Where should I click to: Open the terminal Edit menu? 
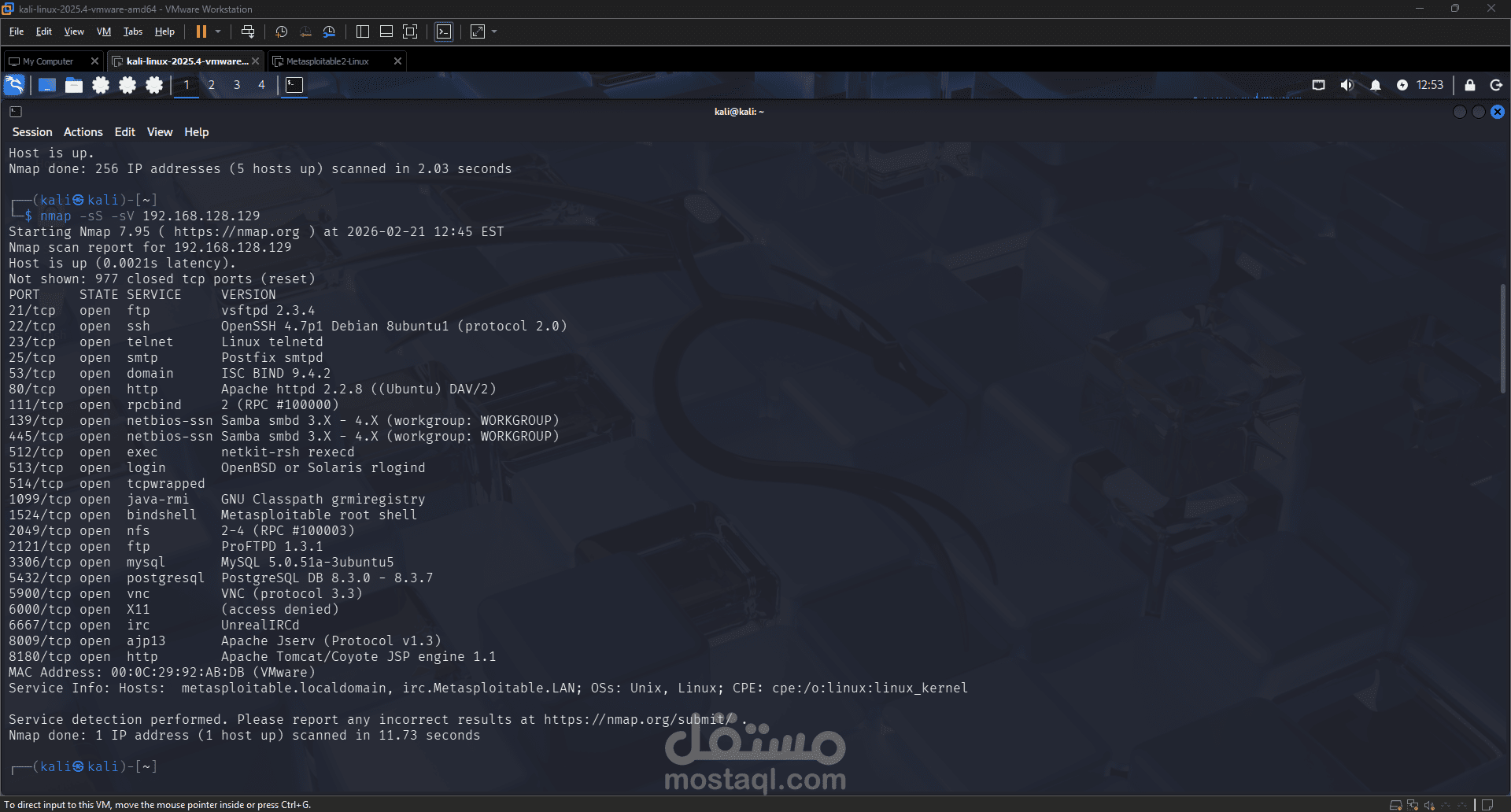(x=125, y=132)
